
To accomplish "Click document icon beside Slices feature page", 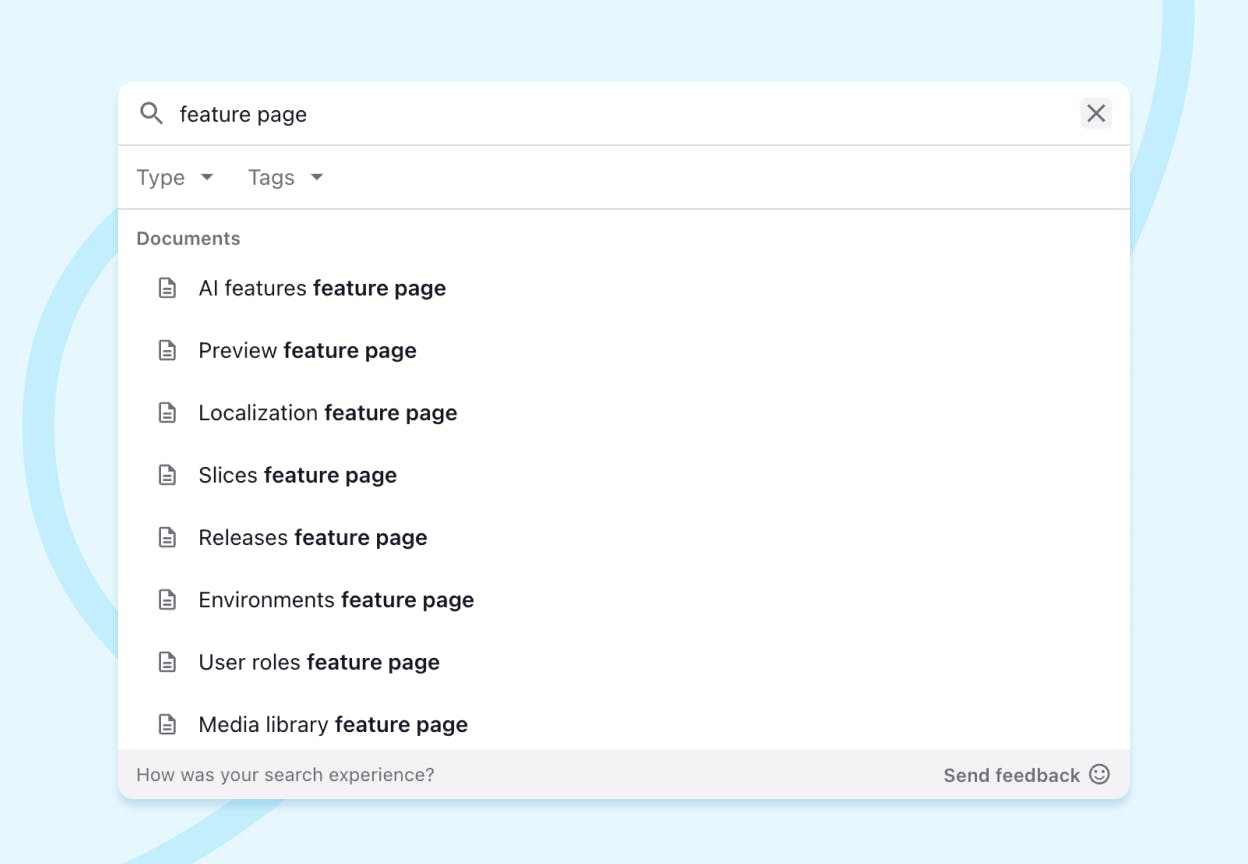I will click(x=167, y=475).
